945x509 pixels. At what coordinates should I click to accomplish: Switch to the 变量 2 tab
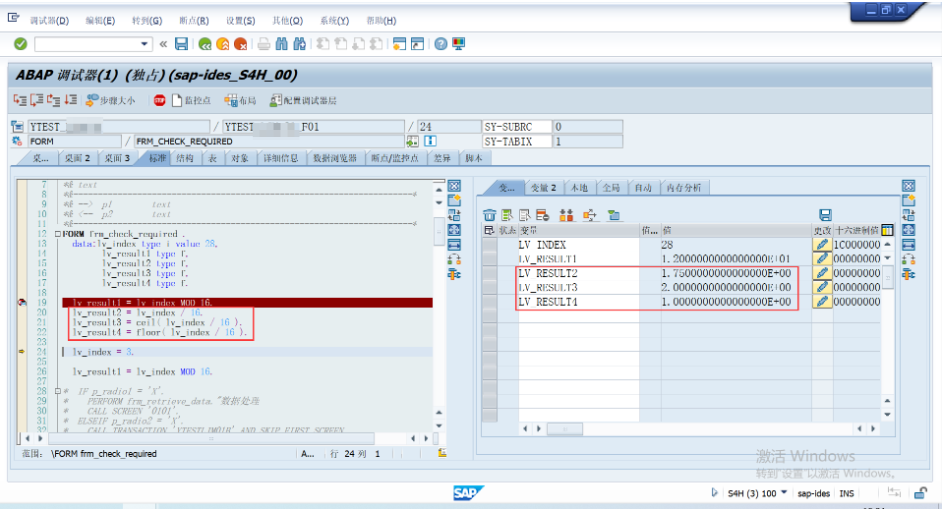543,188
